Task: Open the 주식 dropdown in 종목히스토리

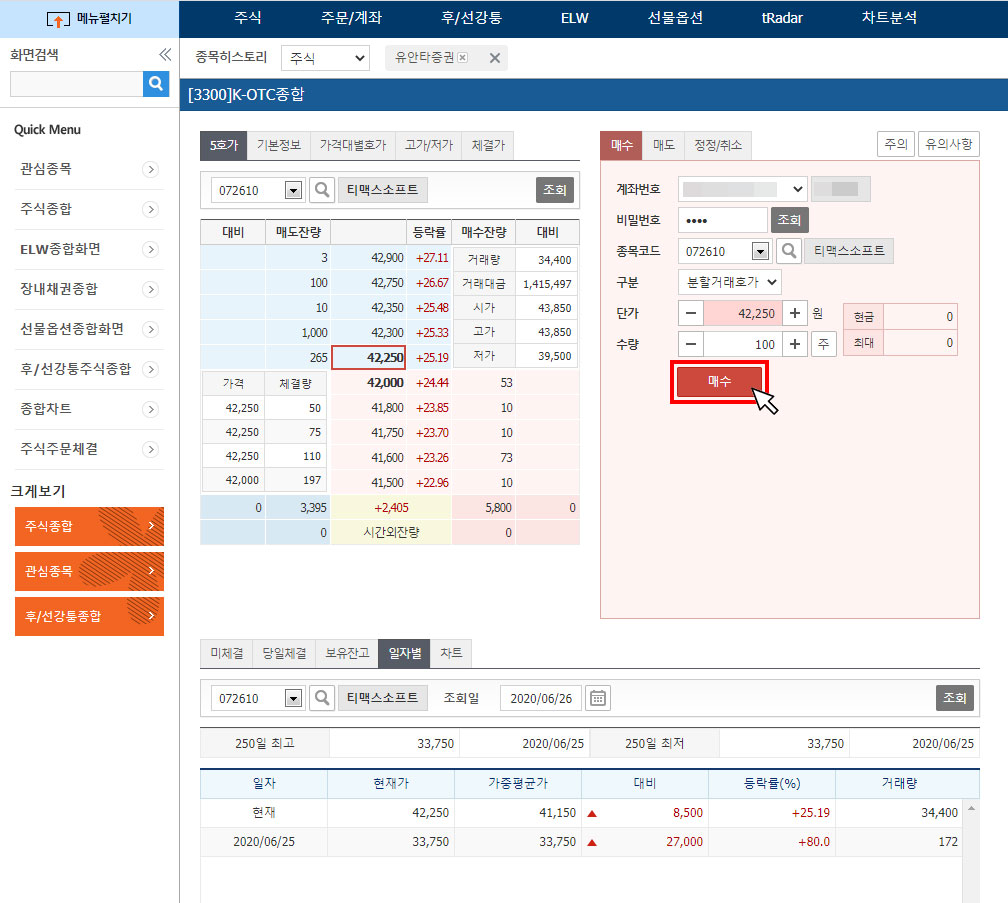Action: [x=325, y=59]
